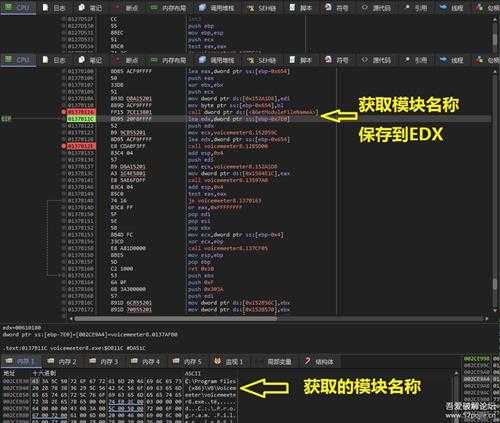
Task: Toggle breakpoint dot beside the FF15 call row
Action: pos(64,112)
